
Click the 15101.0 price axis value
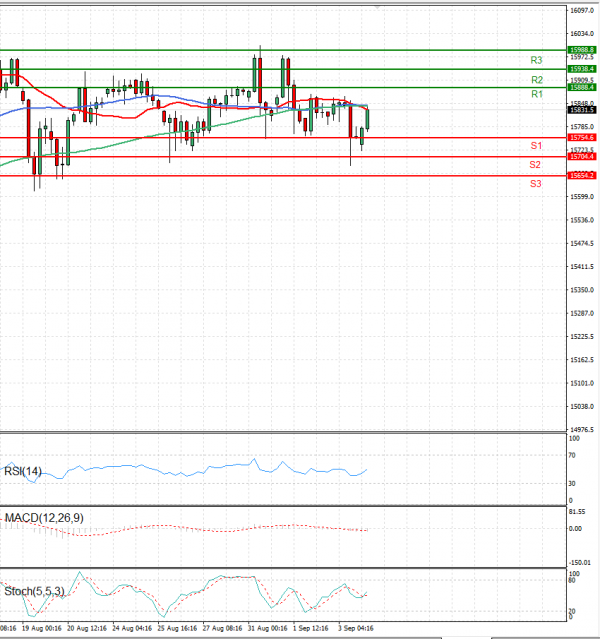coord(582,383)
